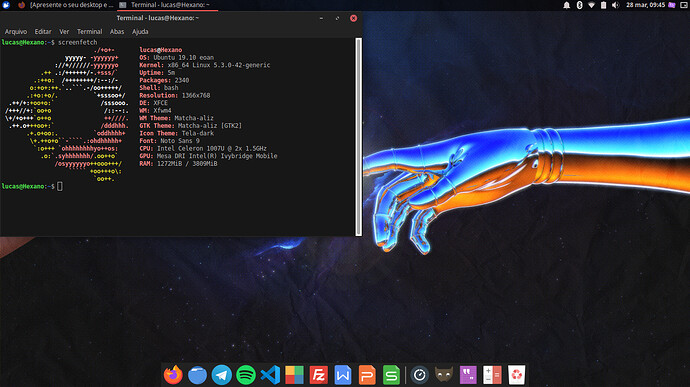This screenshot has width=690, height=387.
Task: Switch to Firefox 'Apresente o seu desktop' taskbar window
Action: tap(65, 5)
